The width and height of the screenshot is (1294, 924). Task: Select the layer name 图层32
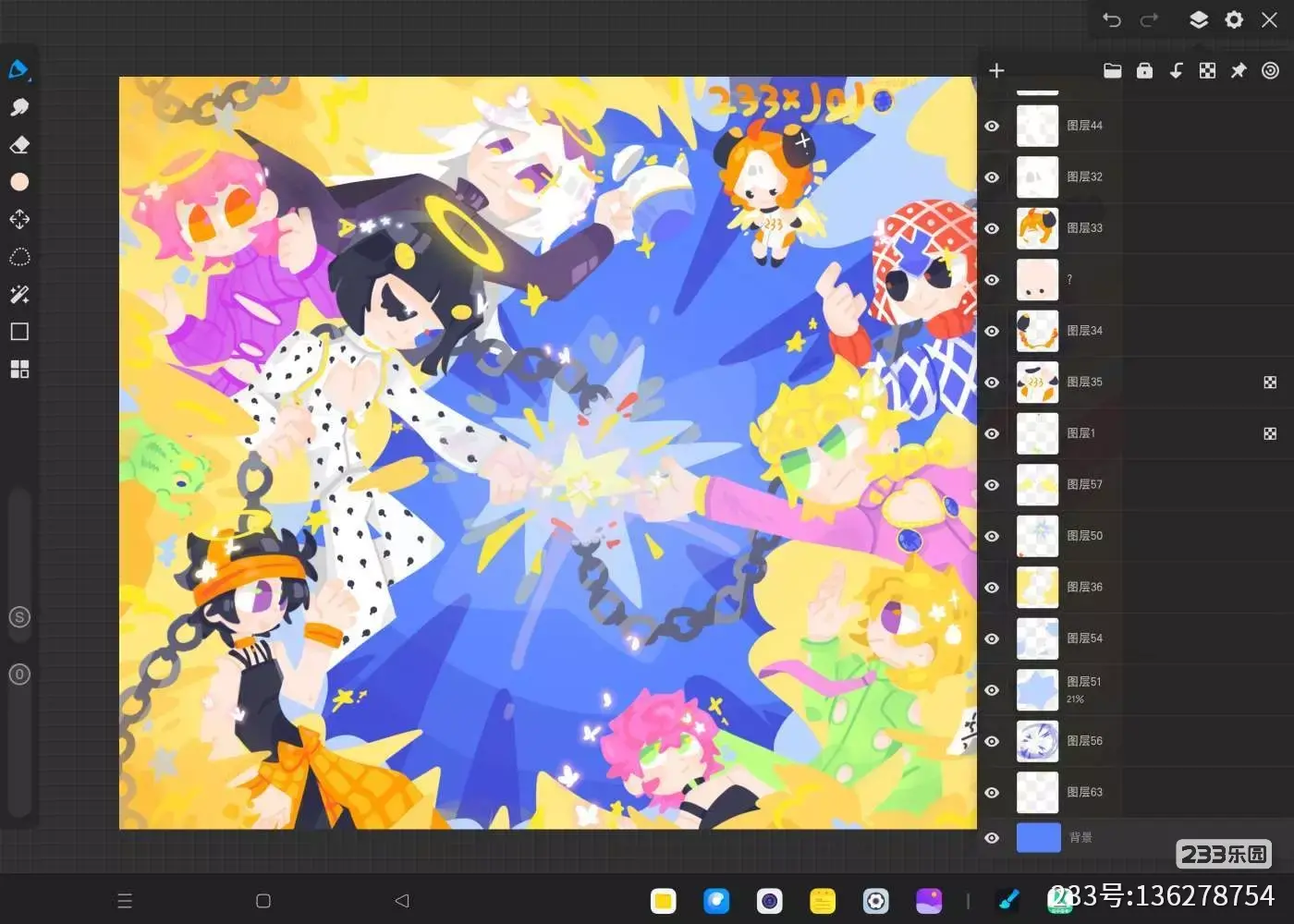pos(1084,176)
